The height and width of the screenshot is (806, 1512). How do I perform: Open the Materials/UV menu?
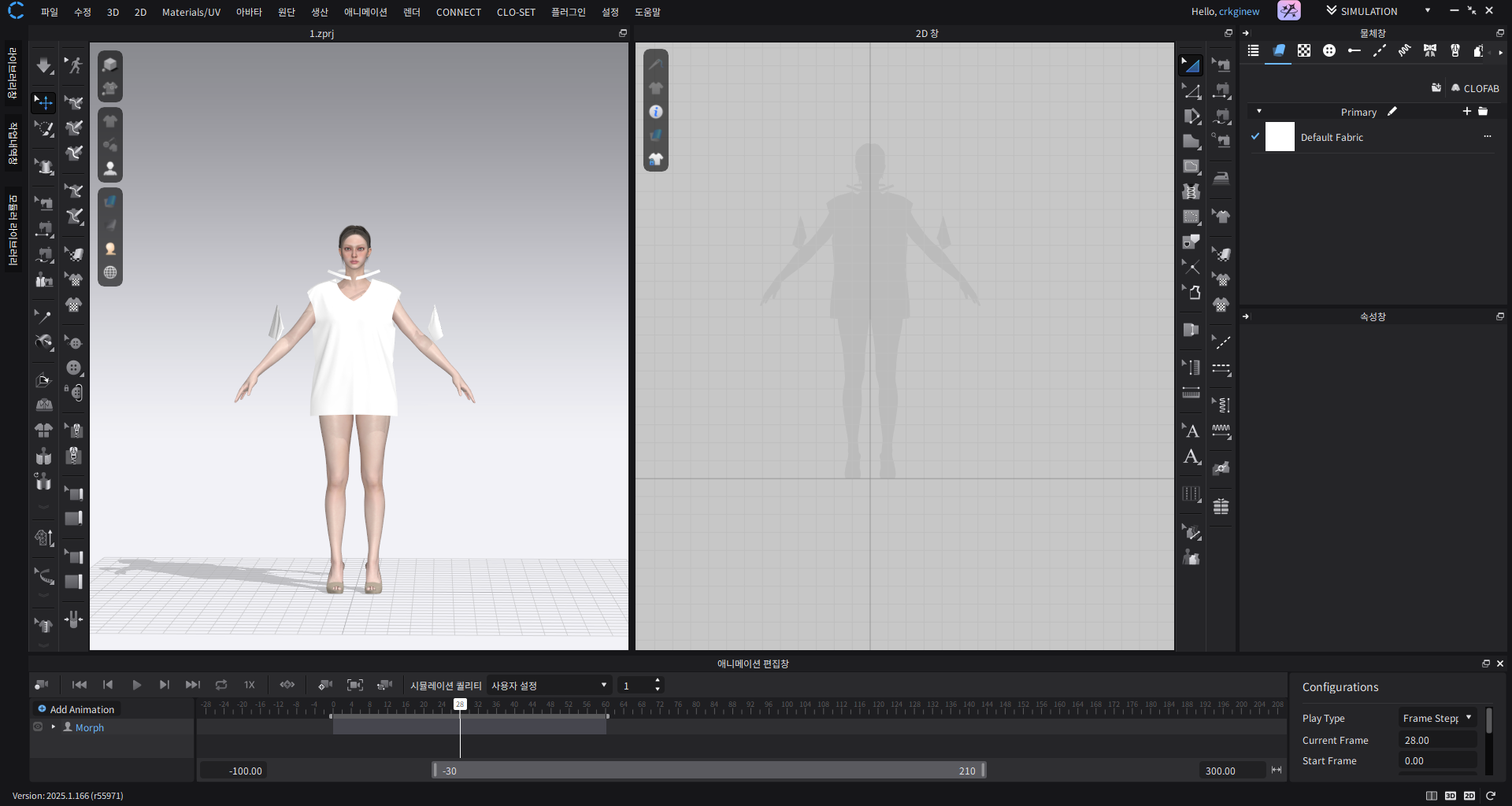[x=191, y=12]
